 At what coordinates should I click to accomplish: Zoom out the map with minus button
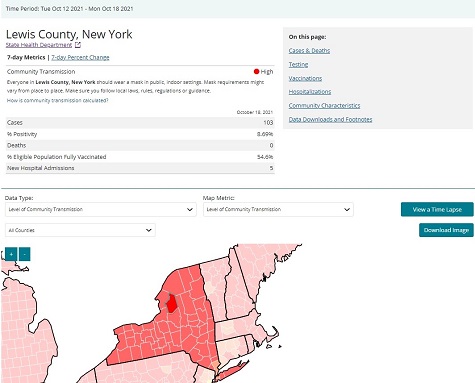(25, 254)
